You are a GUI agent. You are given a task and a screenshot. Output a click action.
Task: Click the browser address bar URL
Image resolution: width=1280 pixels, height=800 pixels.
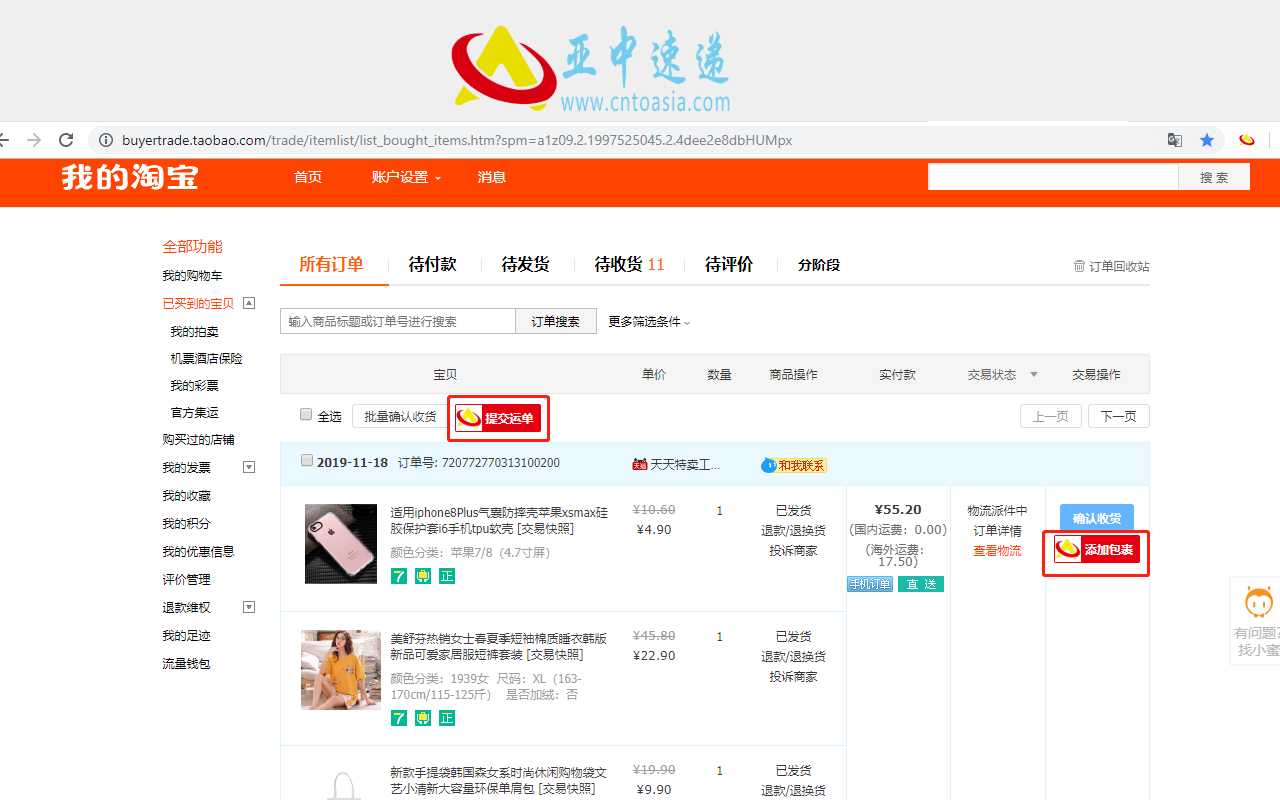(x=457, y=140)
